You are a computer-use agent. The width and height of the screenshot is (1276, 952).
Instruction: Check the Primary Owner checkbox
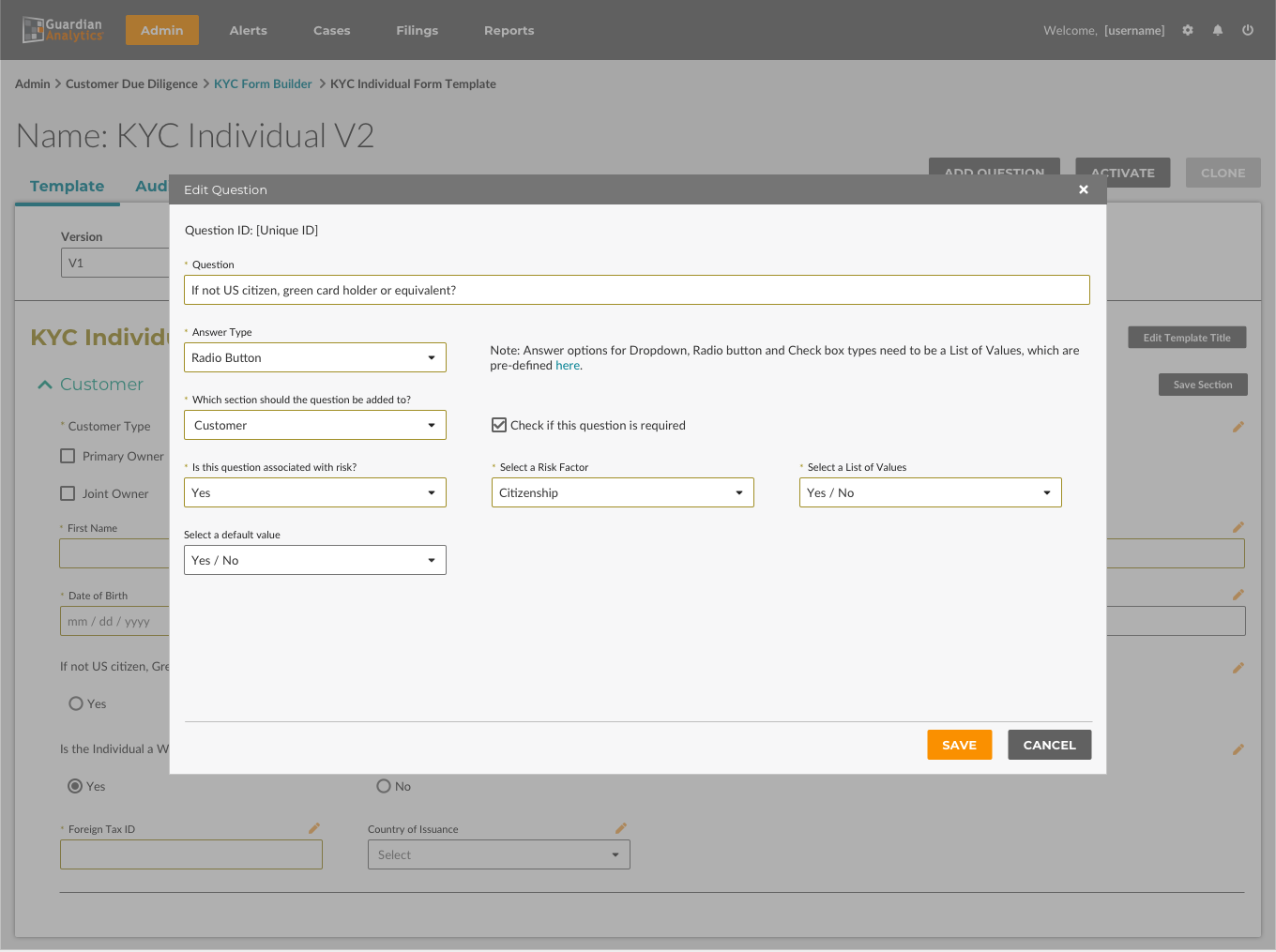coord(68,456)
